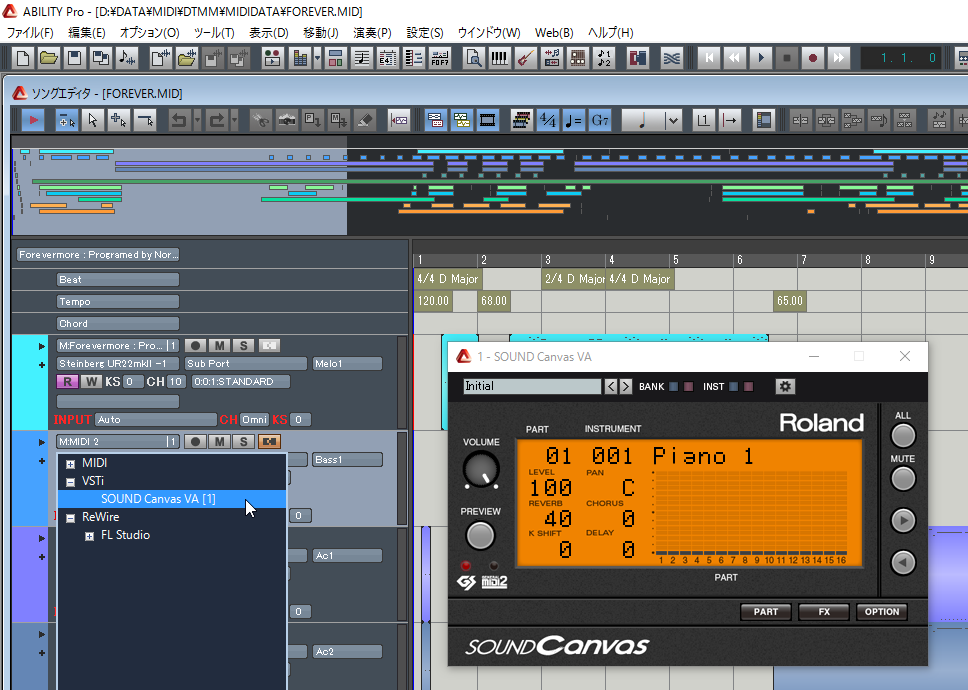Open the undo history dropdown arrow

click(197, 120)
